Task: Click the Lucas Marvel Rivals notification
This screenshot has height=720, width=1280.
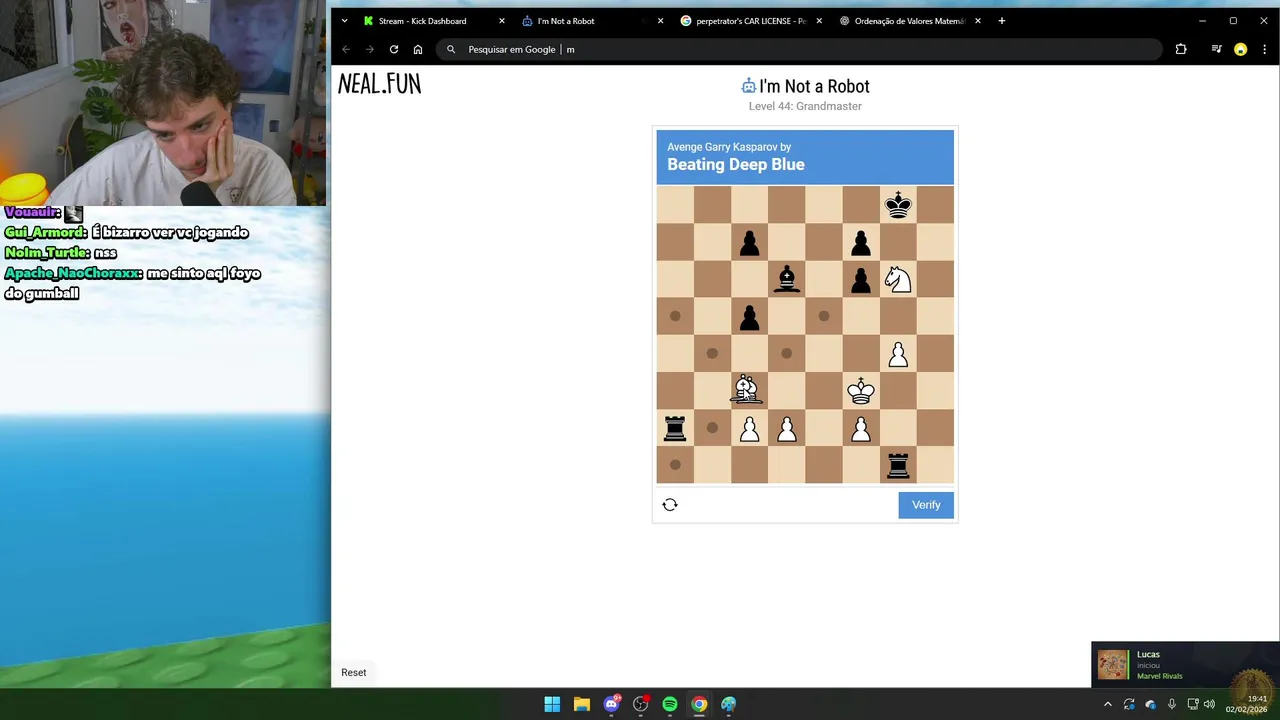Action: 1185,665
